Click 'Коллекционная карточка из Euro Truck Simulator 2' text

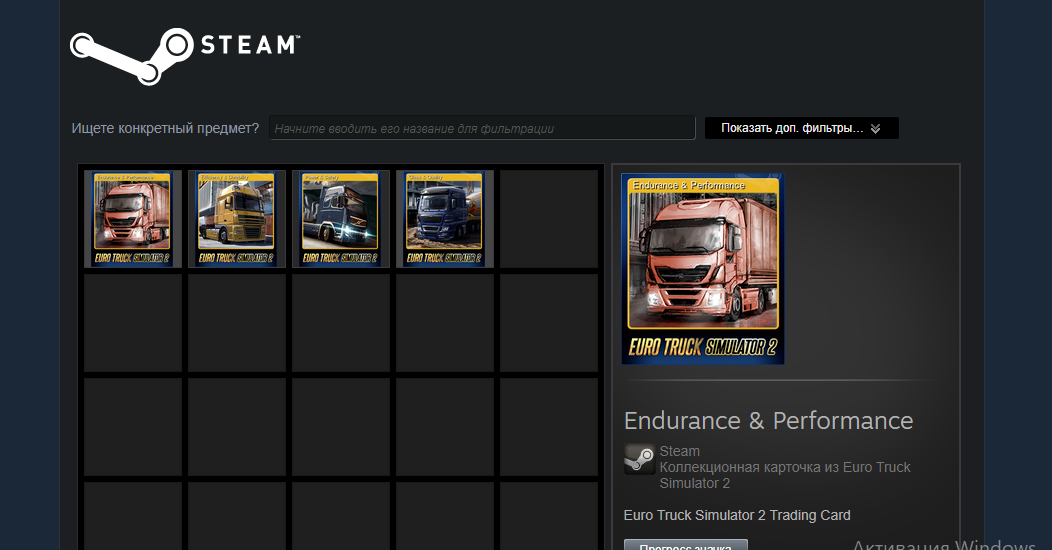[785, 475]
